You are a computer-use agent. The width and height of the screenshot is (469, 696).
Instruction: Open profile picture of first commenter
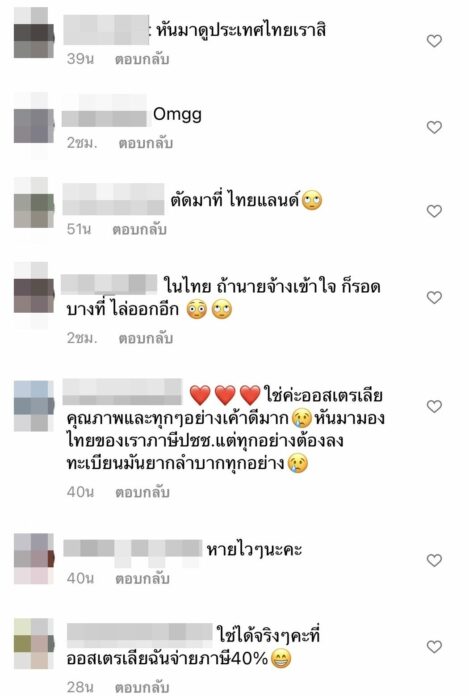pos(34,33)
